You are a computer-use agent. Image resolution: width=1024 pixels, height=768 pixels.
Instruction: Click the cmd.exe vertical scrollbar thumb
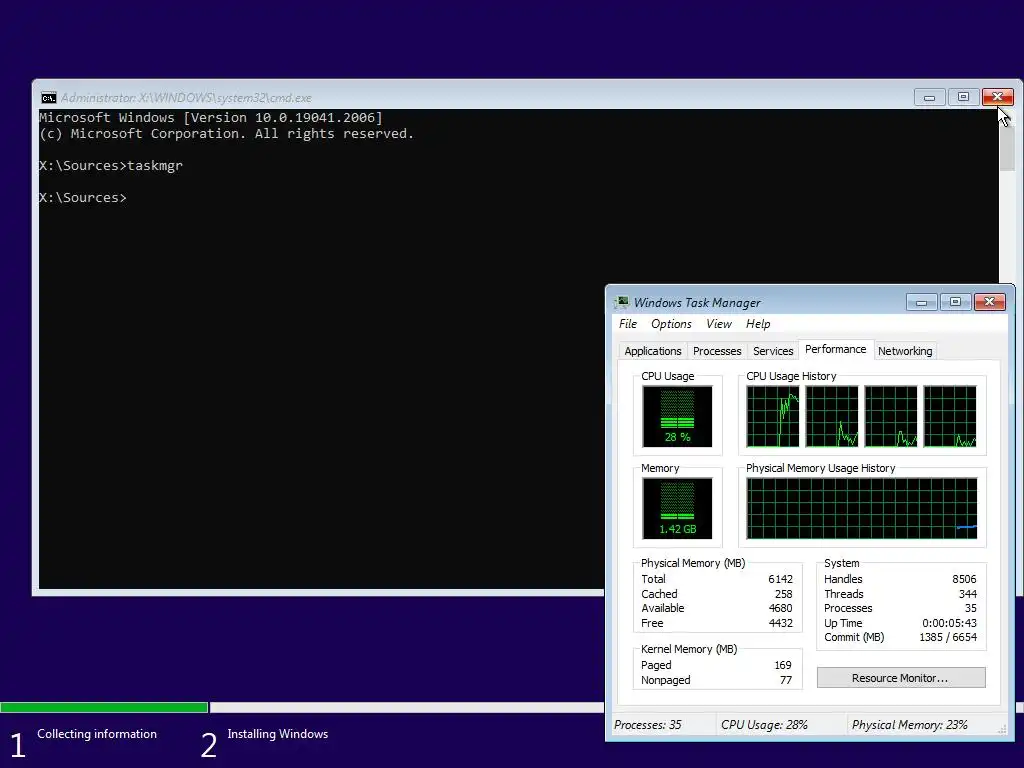tap(1006, 147)
